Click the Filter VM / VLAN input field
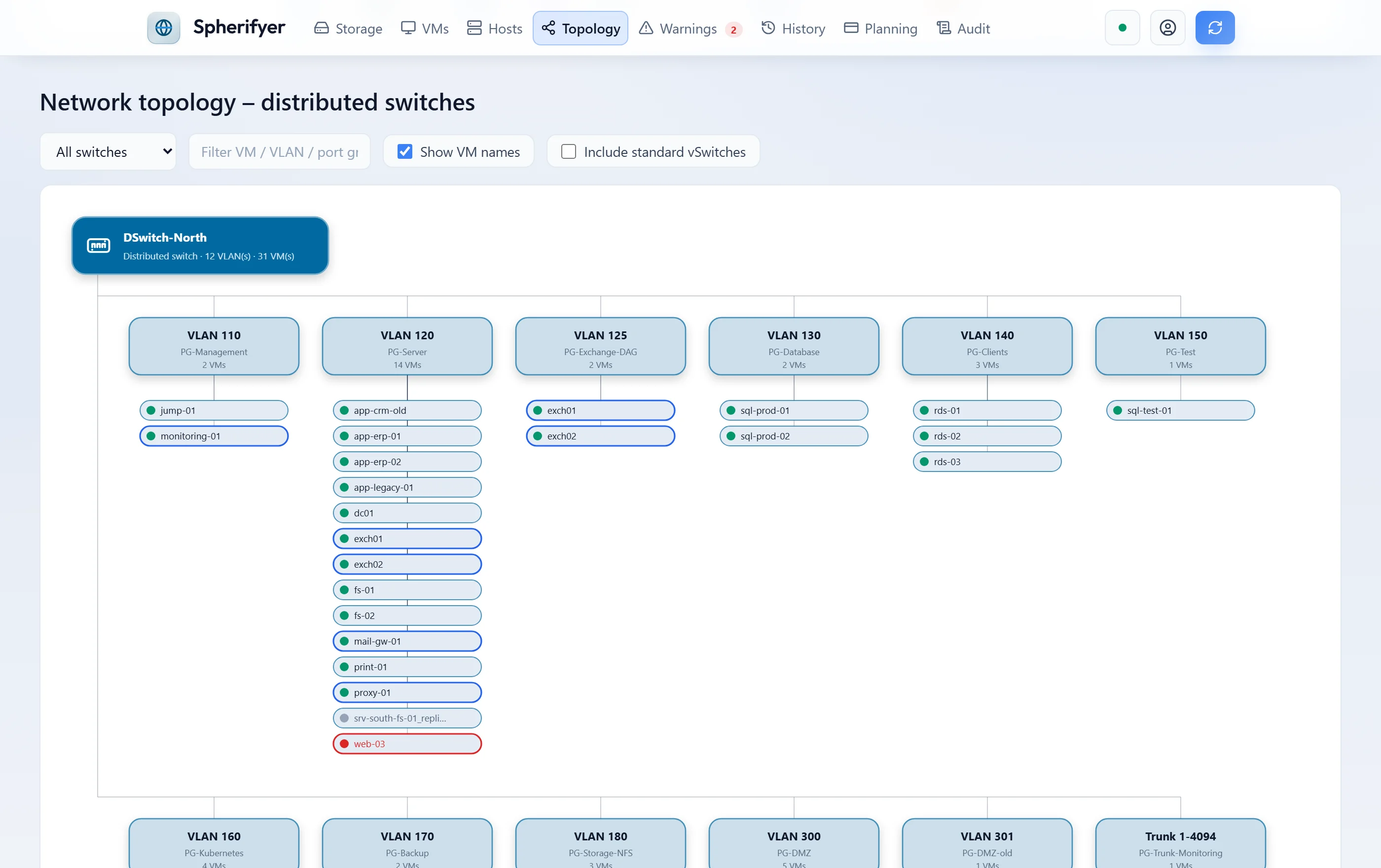Image resolution: width=1381 pixels, height=868 pixels. pyautogui.click(x=280, y=151)
